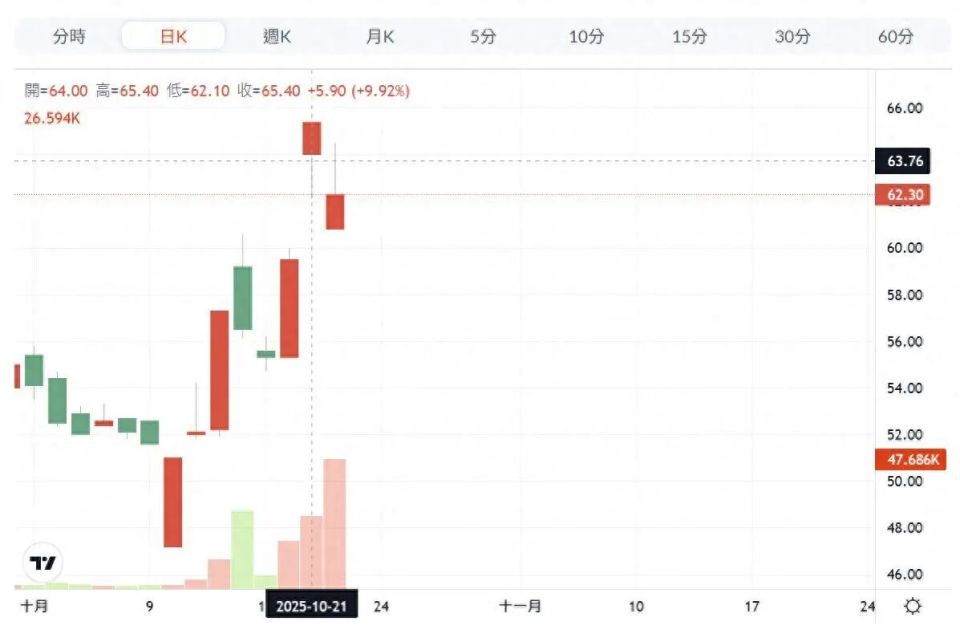Switch to the 分時 tab
This screenshot has height=634, width=960.
69,37
